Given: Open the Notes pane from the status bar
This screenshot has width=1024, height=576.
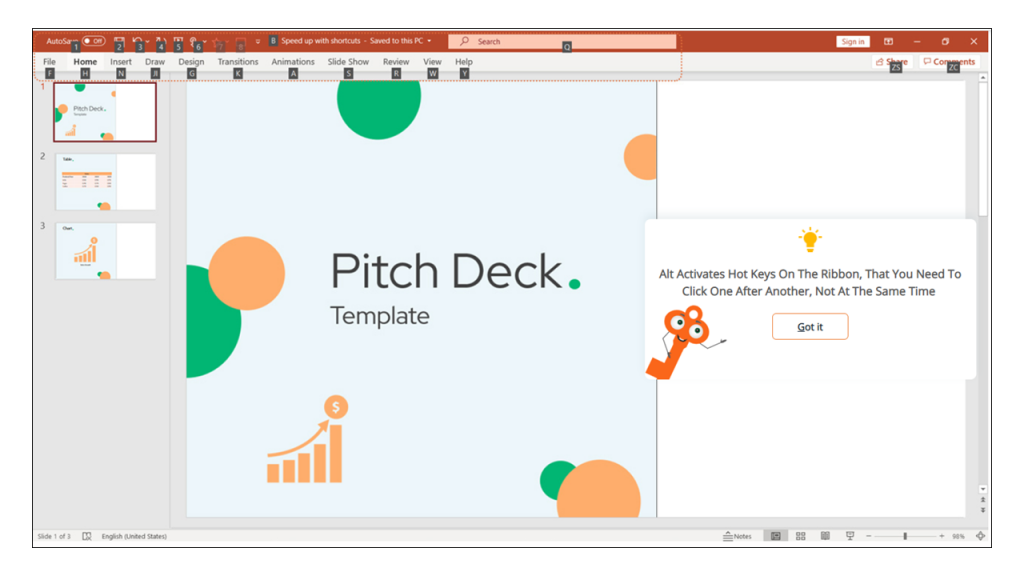Looking at the screenshot, I should click(739, 536).
